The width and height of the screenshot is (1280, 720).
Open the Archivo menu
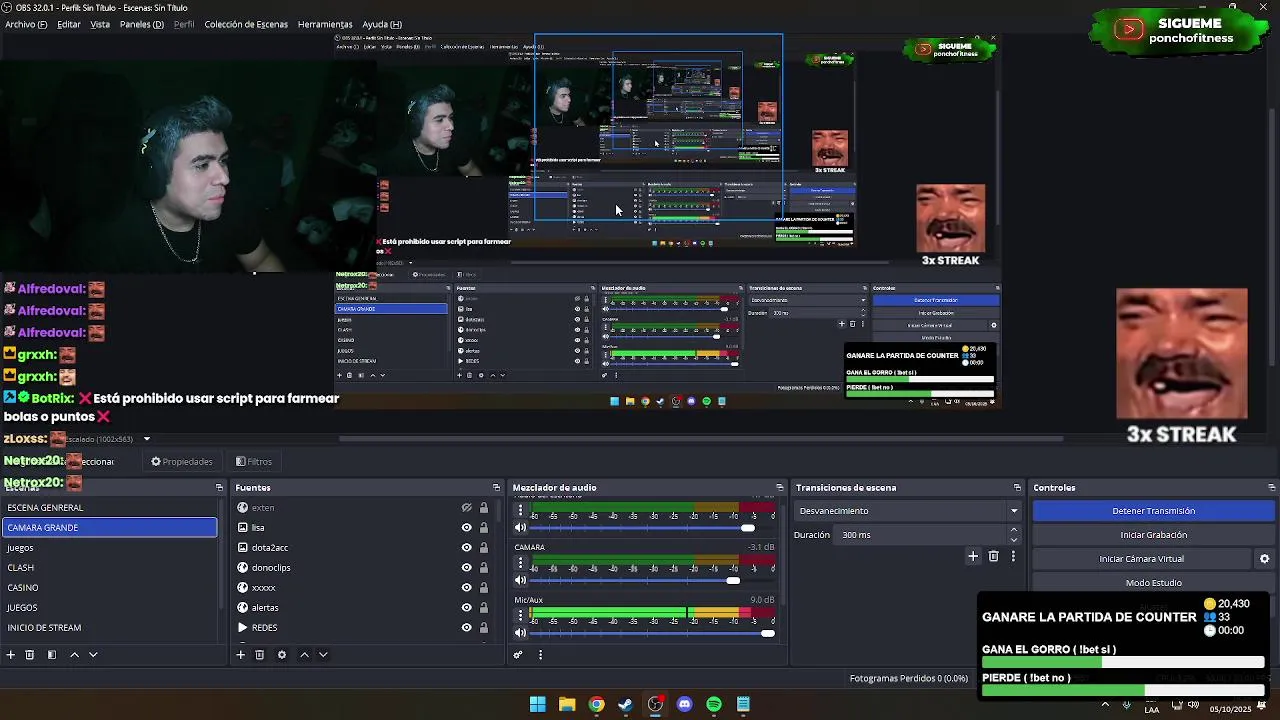[26, 24]
